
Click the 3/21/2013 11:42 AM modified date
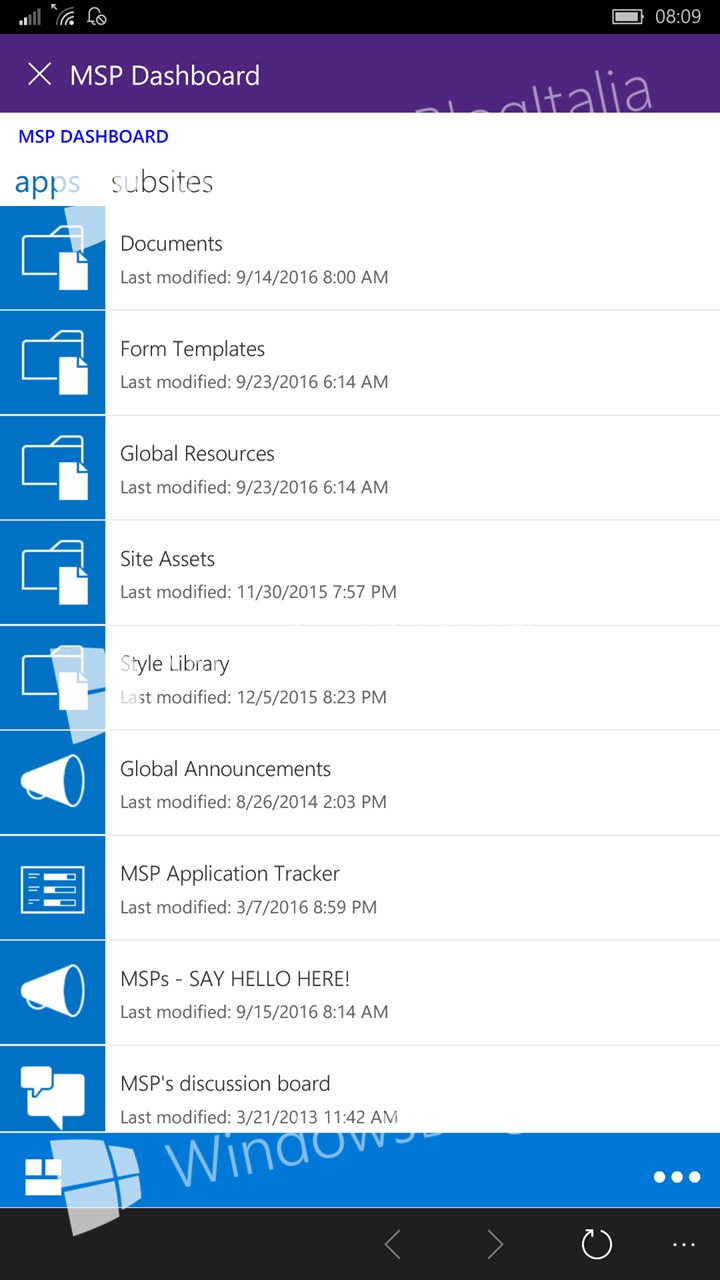coord(316,1117)
